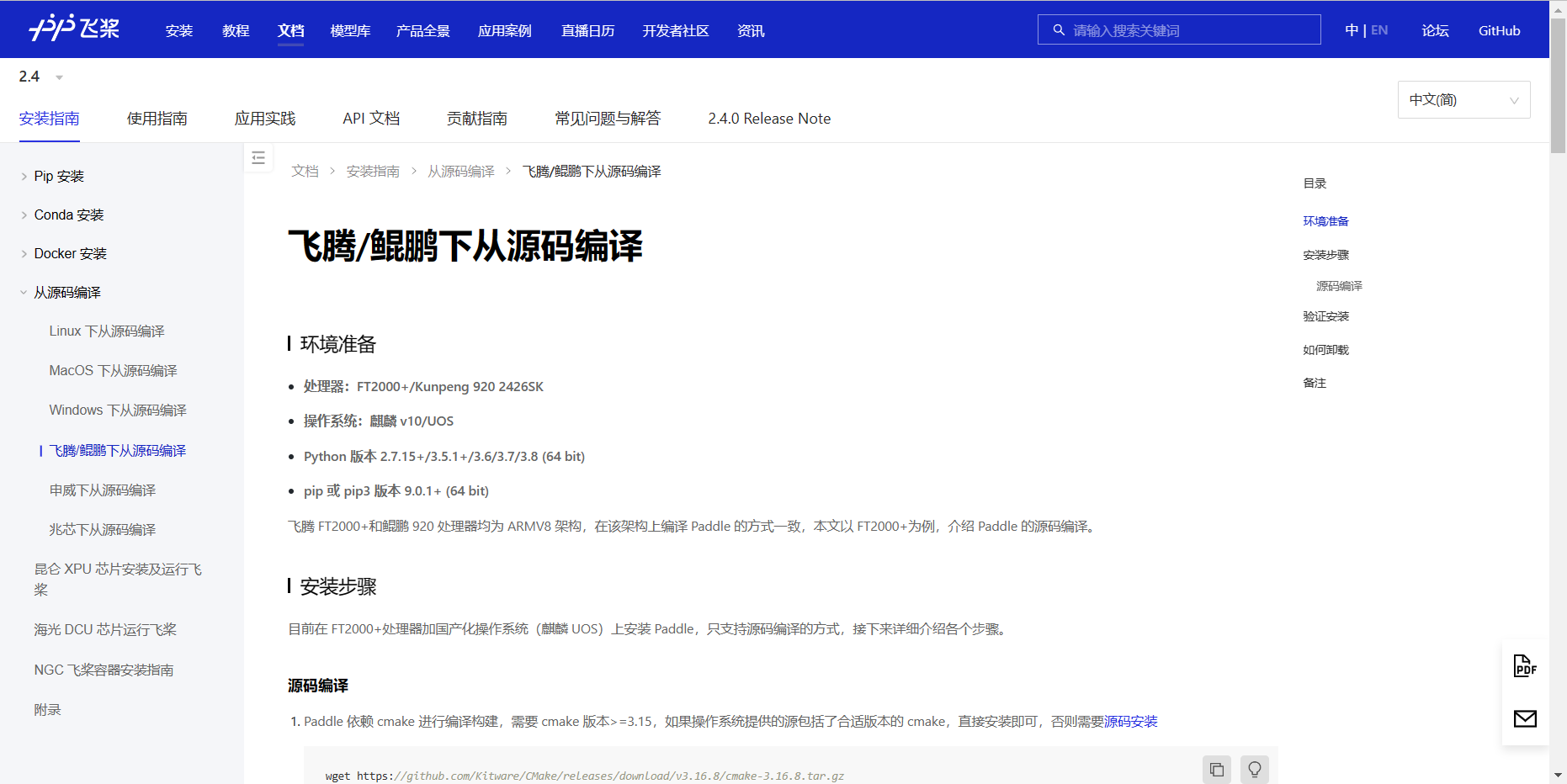
Task: Open the email feedback icon
Action: [x=1524, y=719]
